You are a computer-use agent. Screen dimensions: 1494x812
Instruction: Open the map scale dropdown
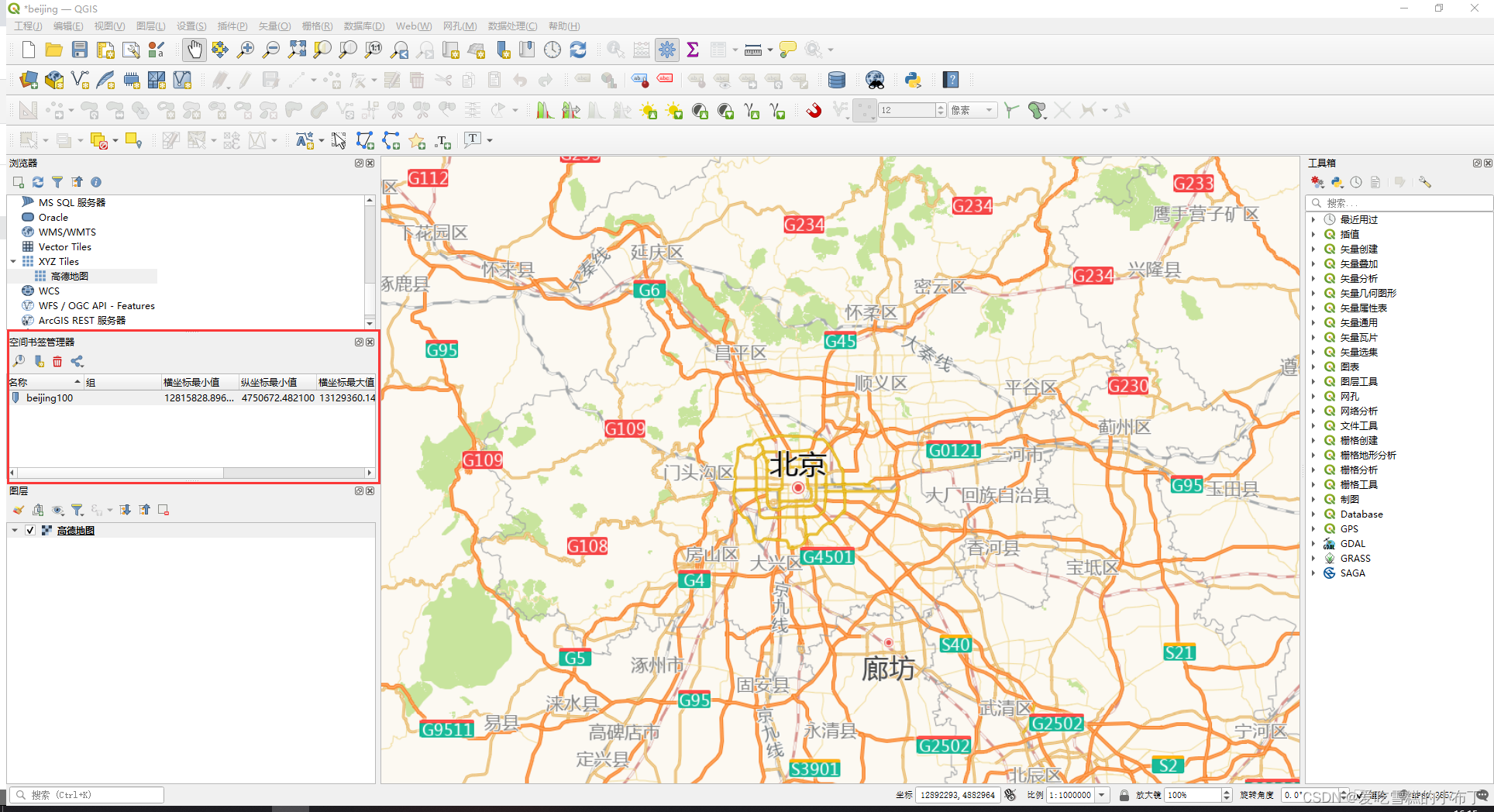click(x=1101, y=795)
